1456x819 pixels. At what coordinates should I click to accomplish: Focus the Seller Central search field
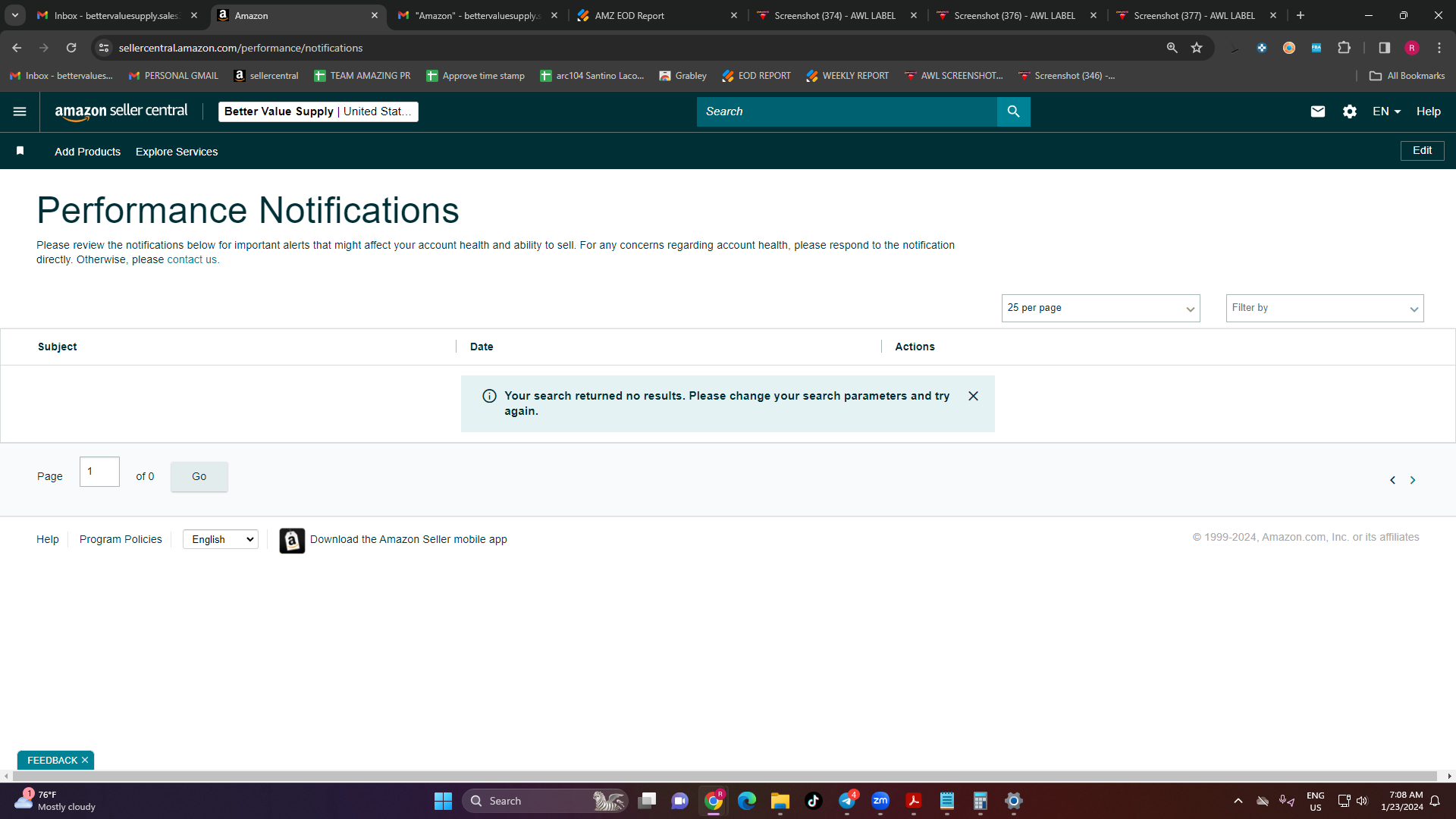pos(847,111)
